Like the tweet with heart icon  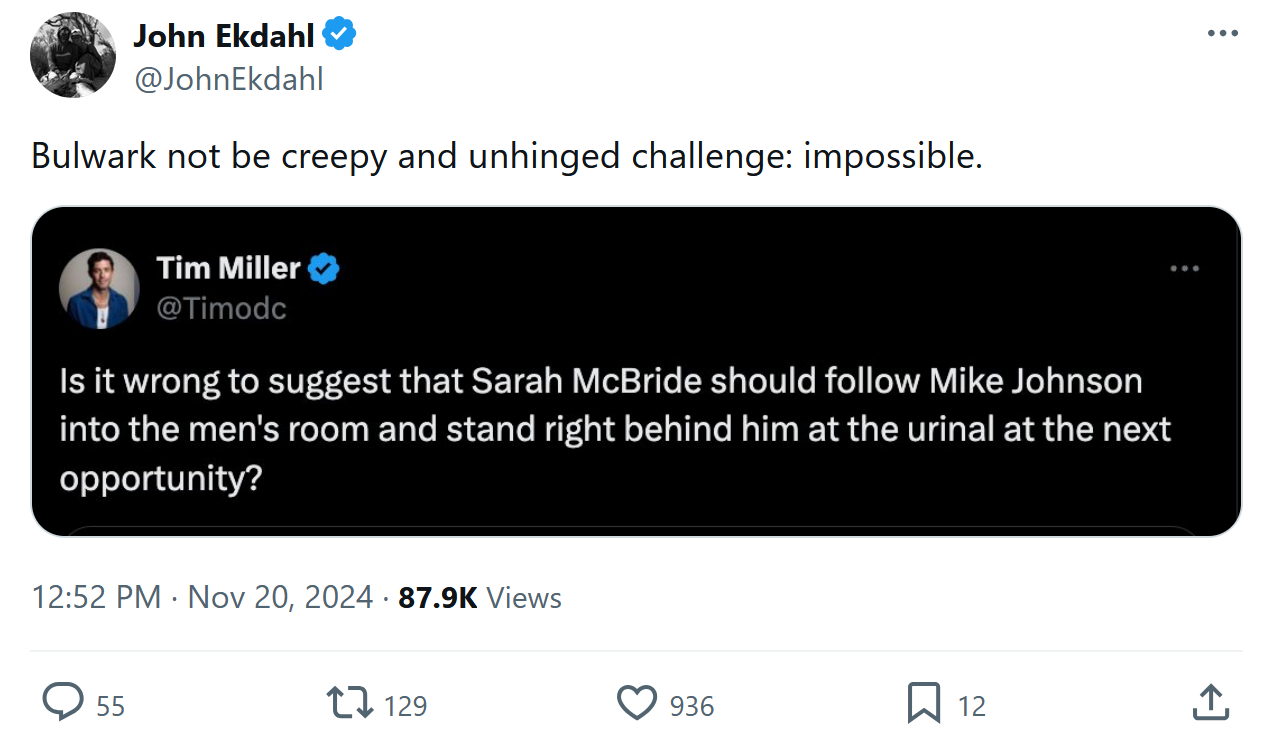pyautogui.click(x=636, y=702)
